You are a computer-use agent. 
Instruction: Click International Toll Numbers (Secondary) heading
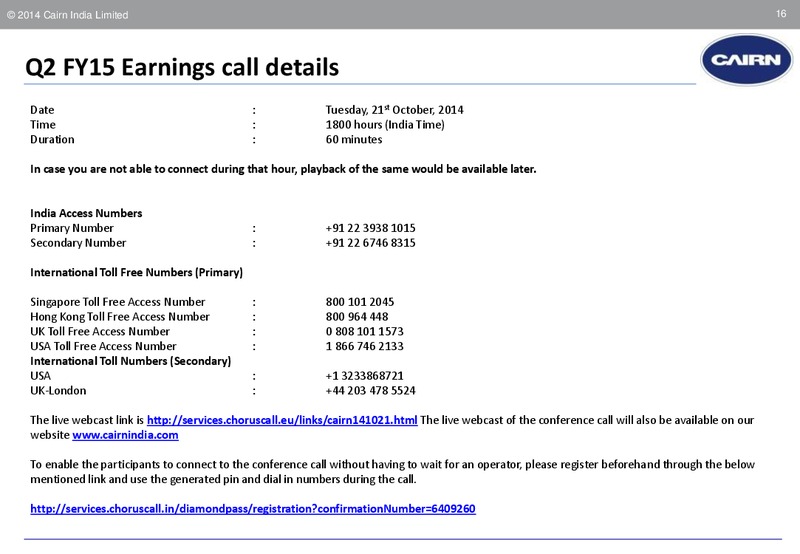131,361
